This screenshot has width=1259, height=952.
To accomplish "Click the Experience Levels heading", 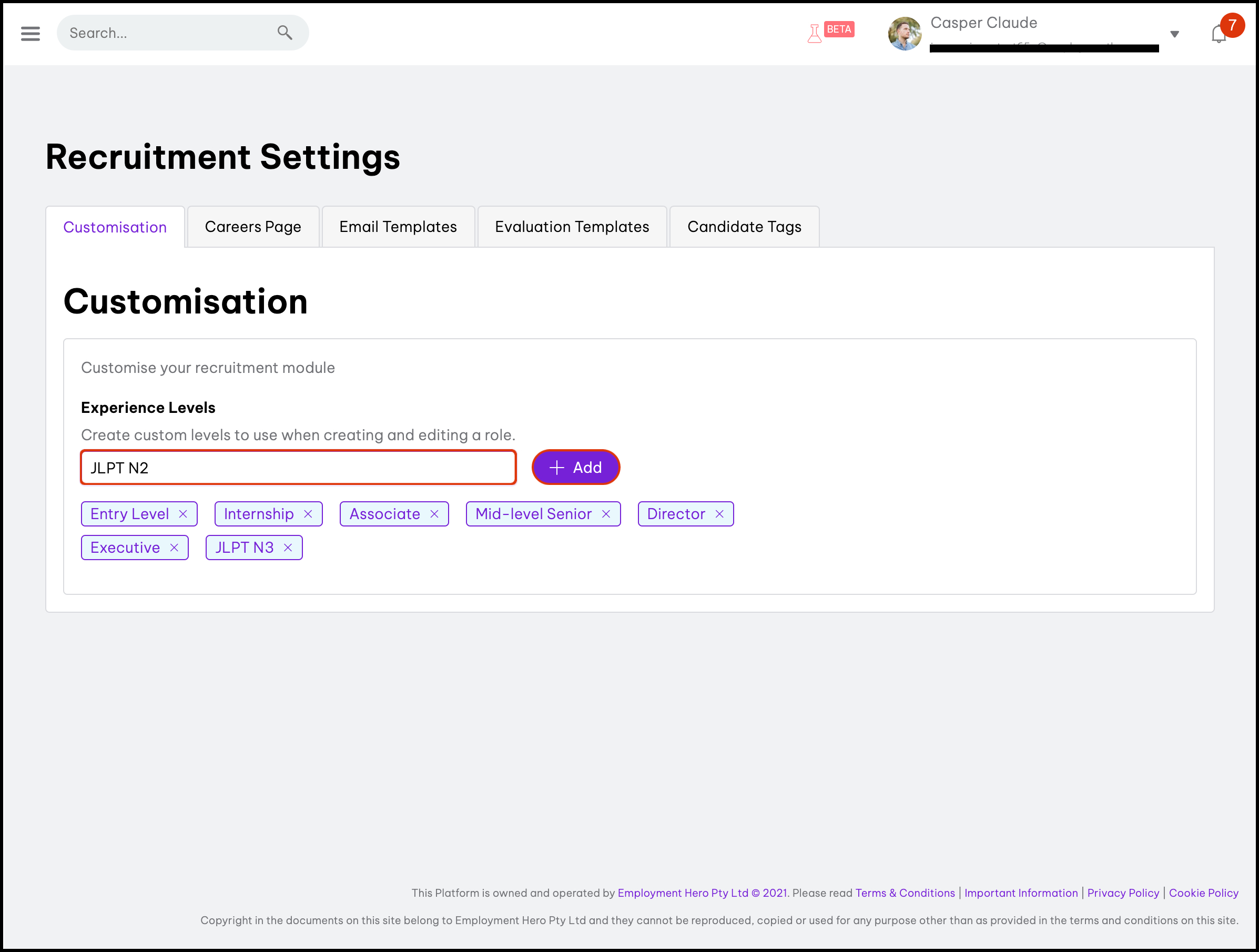I will coord(148,408).
